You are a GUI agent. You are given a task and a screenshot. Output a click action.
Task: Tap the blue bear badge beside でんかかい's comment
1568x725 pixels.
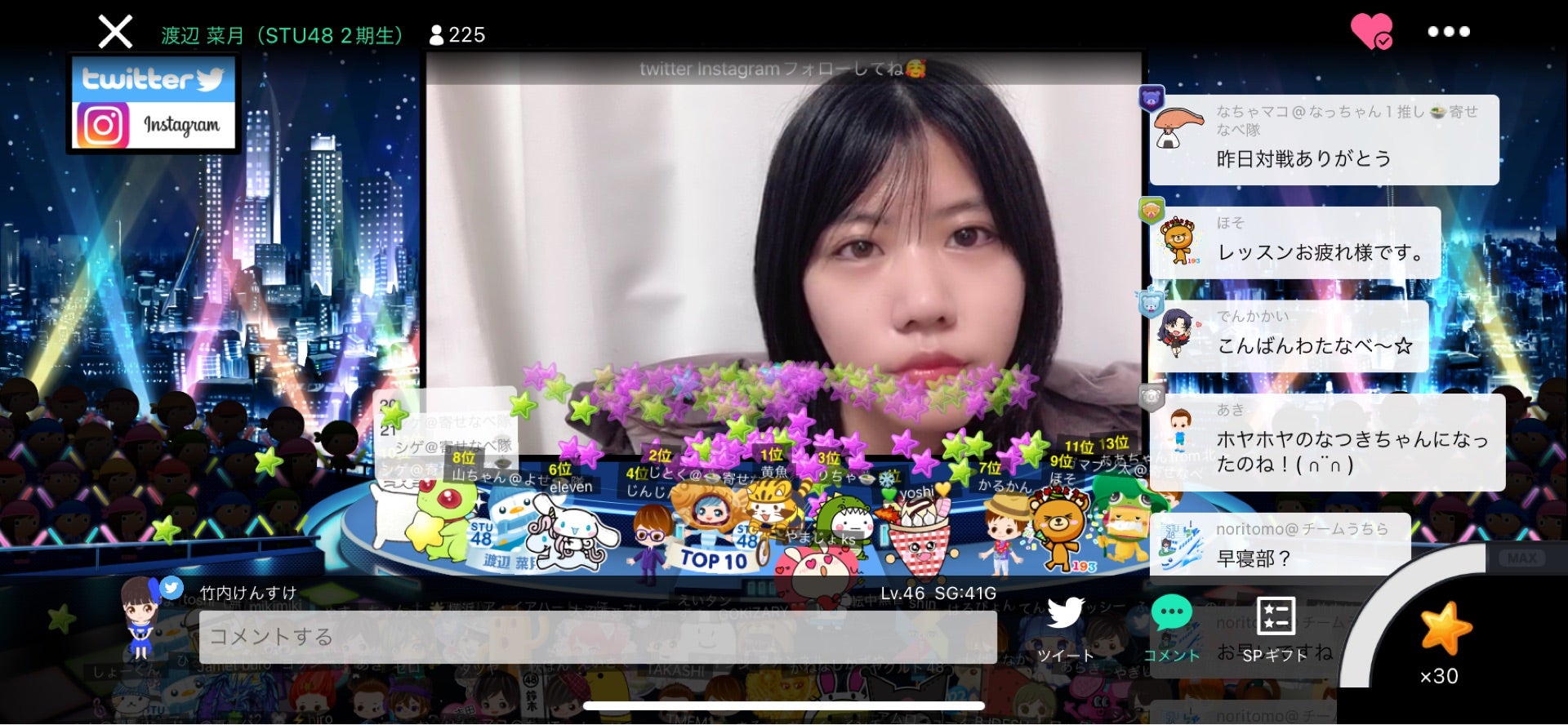(1151, 303)
